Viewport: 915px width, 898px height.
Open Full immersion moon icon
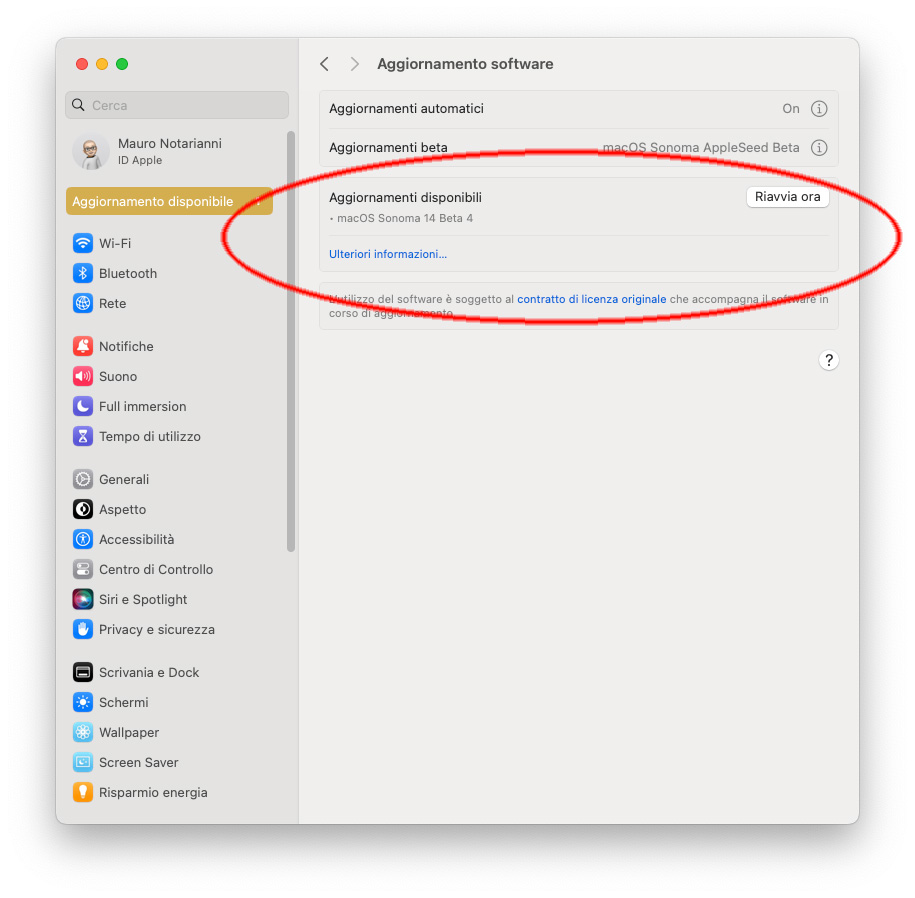[x=83, y=406]
